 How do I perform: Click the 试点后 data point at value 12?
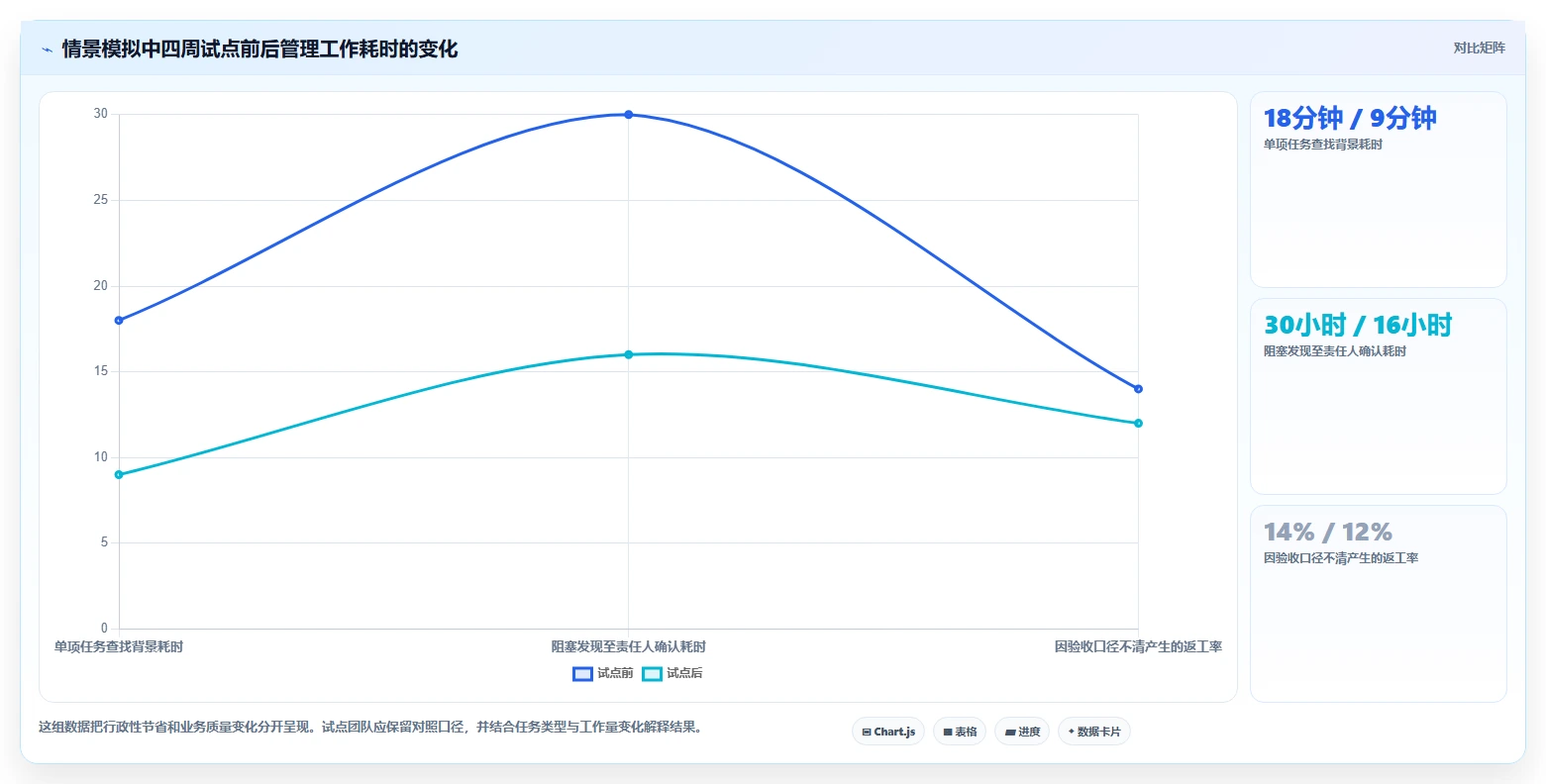point(1138,424)
